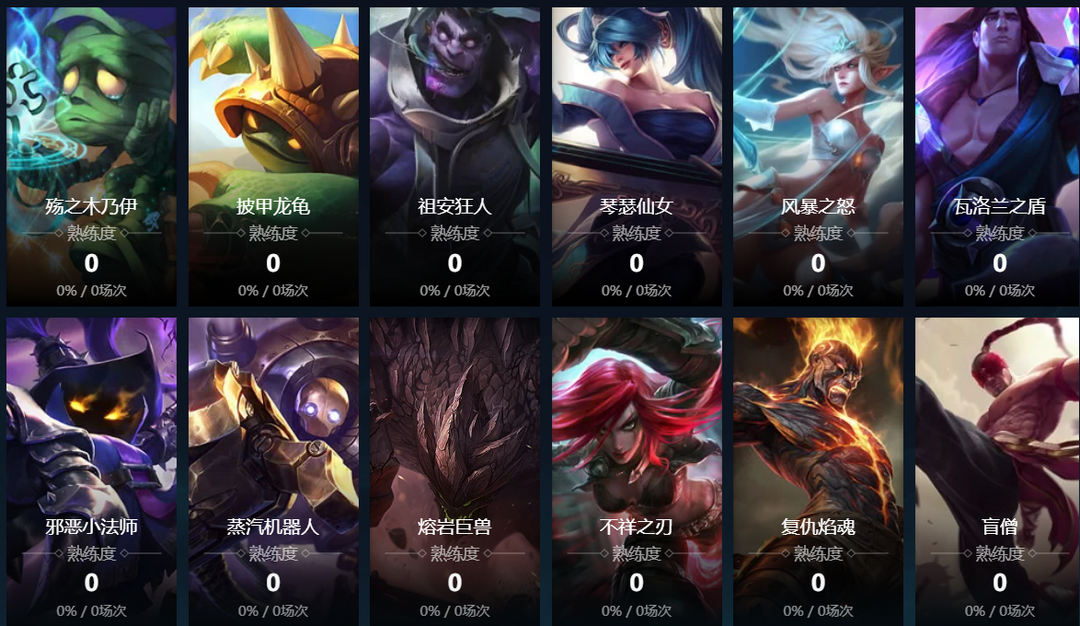The image size is (1080, 626).
Task: Select the 殇之木乃伊 champion card
Action: pos(92,156)
